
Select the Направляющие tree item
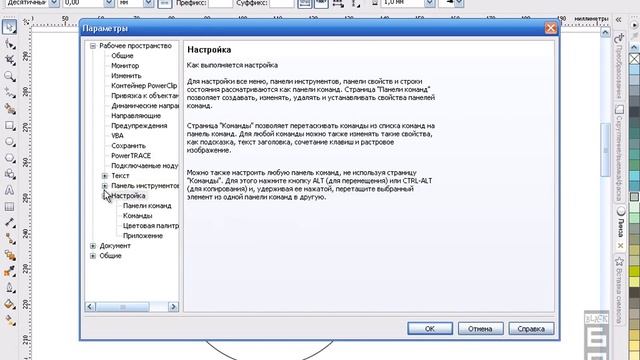[x=136, y=116]
